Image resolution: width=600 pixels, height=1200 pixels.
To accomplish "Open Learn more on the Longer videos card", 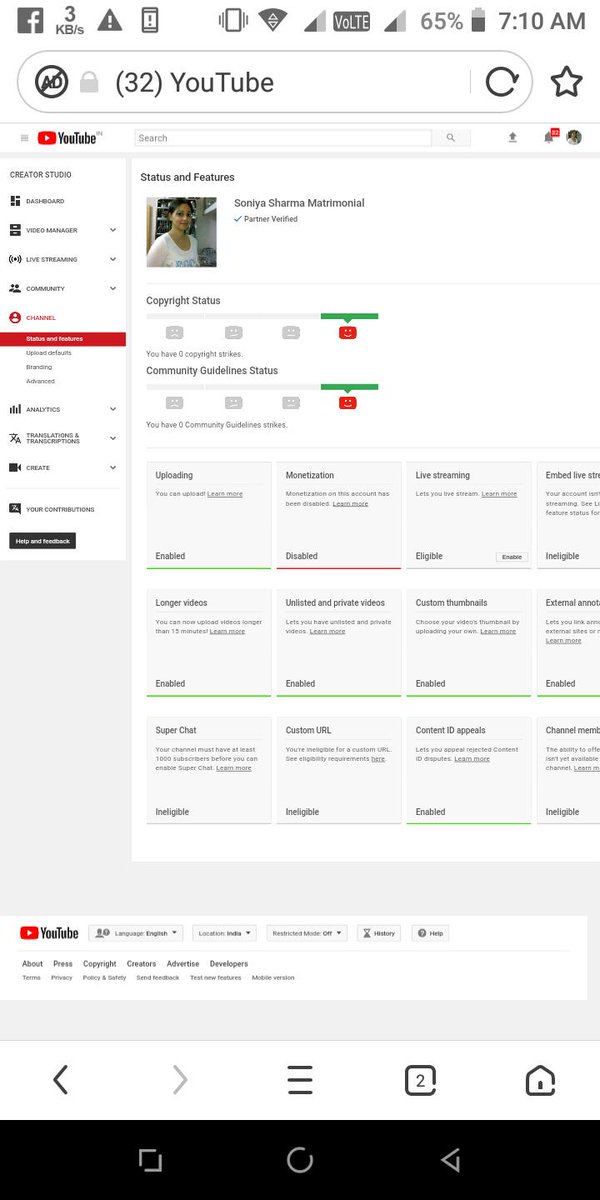I will [227, 632].
